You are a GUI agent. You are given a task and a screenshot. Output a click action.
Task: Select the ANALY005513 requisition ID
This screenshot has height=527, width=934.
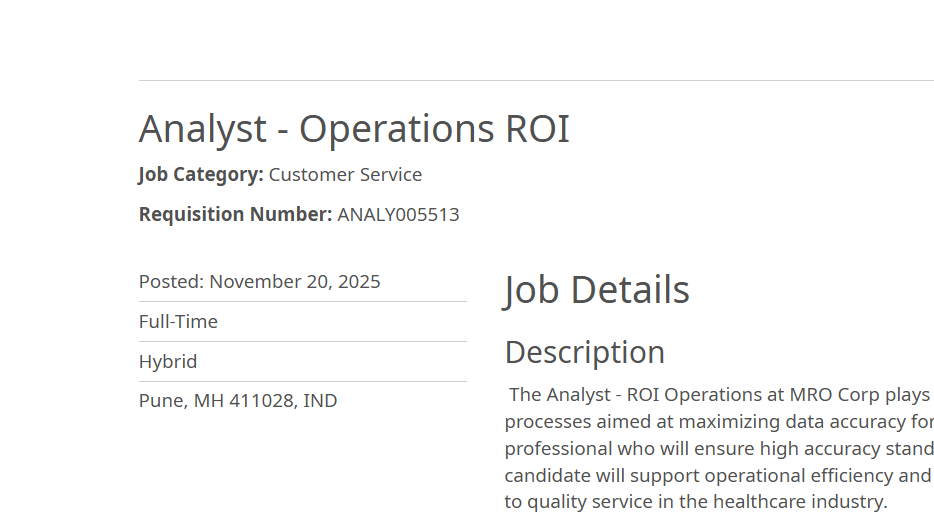click(398, 215)
